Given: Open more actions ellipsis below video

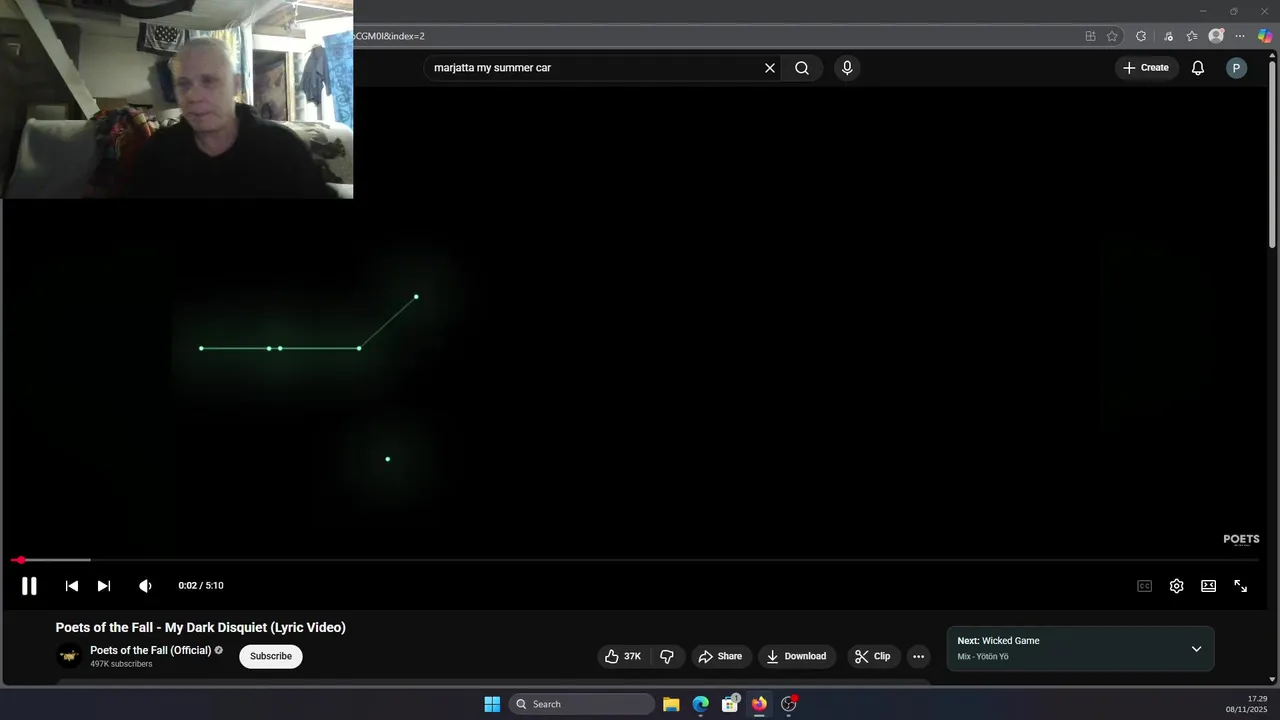Looking at the screenshot, I should tap(918, 656).
